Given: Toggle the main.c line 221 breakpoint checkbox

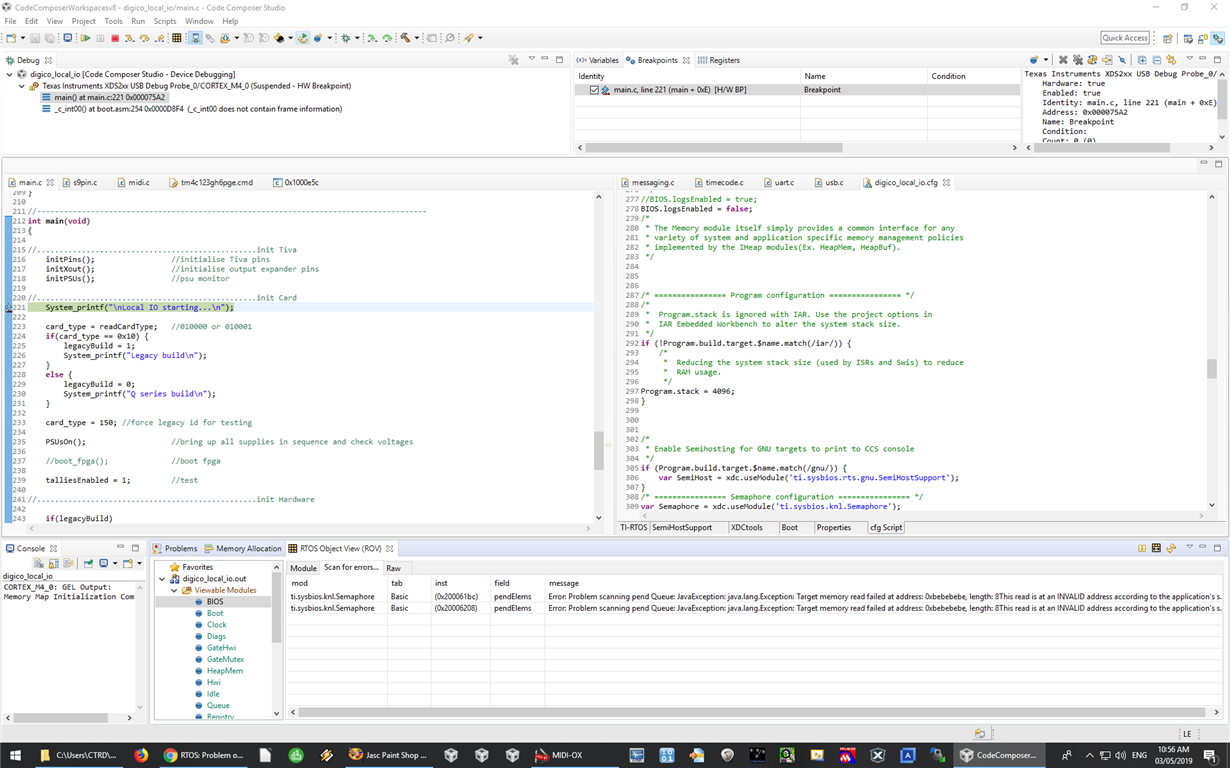Looking at the screenshot, I should tap(594, 90).
